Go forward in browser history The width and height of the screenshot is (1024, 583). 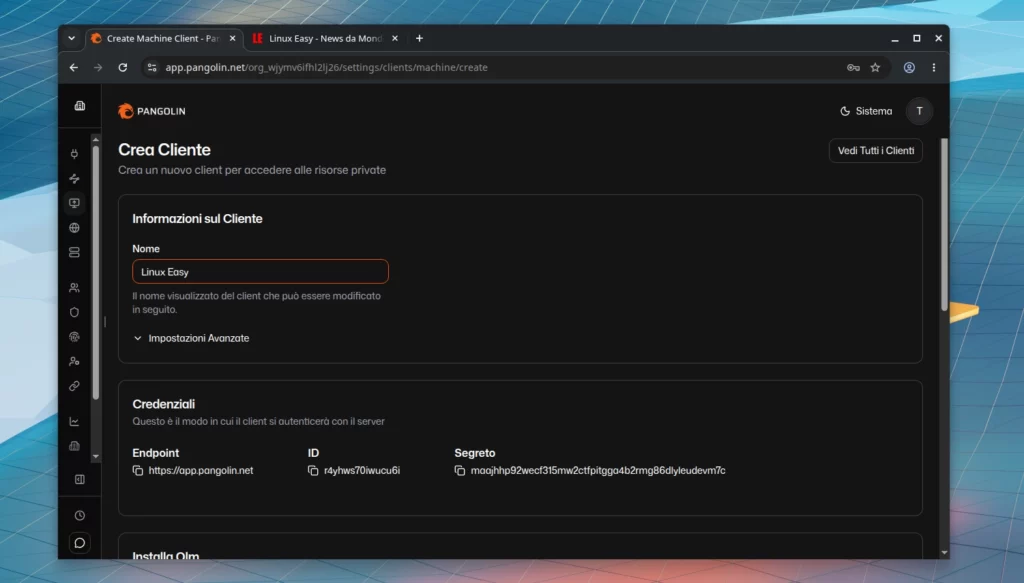click(98, 67)
